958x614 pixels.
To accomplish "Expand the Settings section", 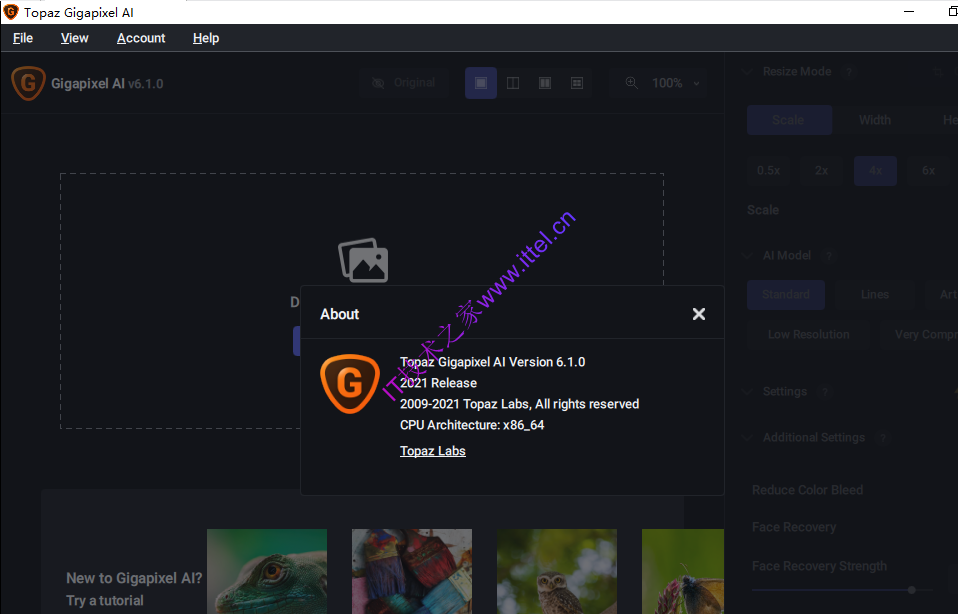I will (747, 391).
